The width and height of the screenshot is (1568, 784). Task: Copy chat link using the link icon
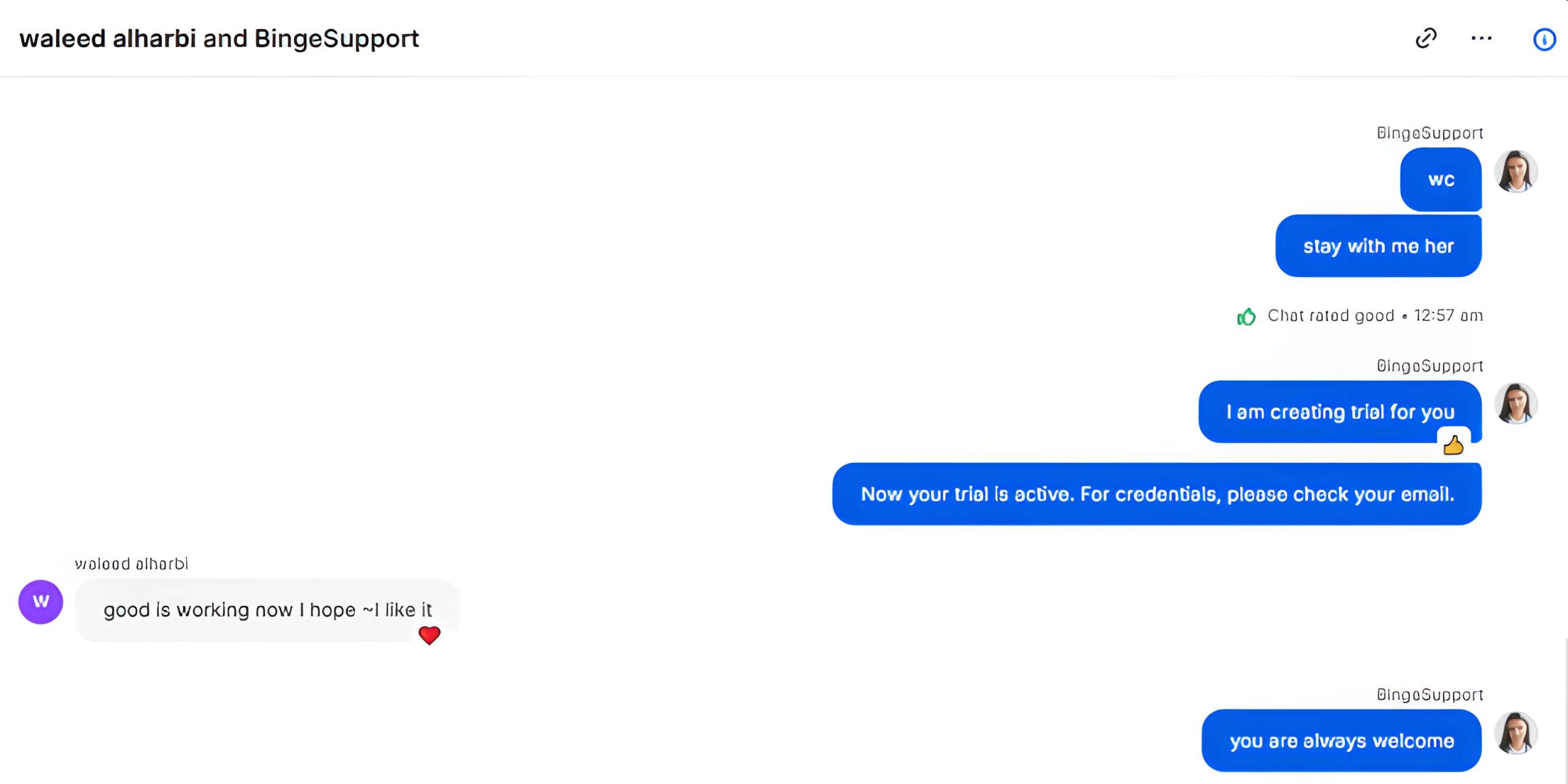[1426, 38]
